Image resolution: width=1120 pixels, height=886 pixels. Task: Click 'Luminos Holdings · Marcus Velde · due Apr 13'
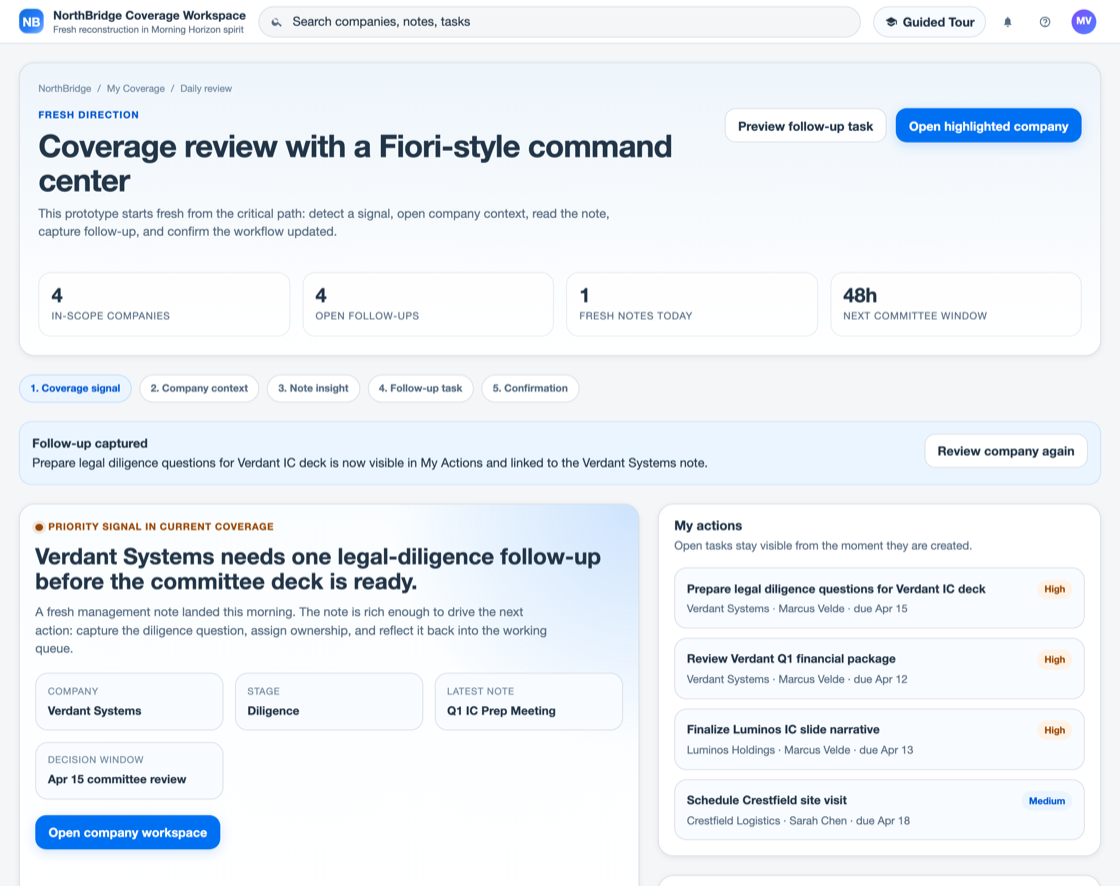click(800, 750)
